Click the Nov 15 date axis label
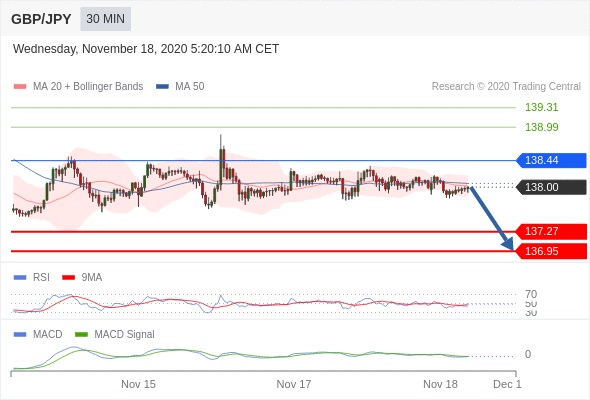590x400 pixels. (138, 384)
